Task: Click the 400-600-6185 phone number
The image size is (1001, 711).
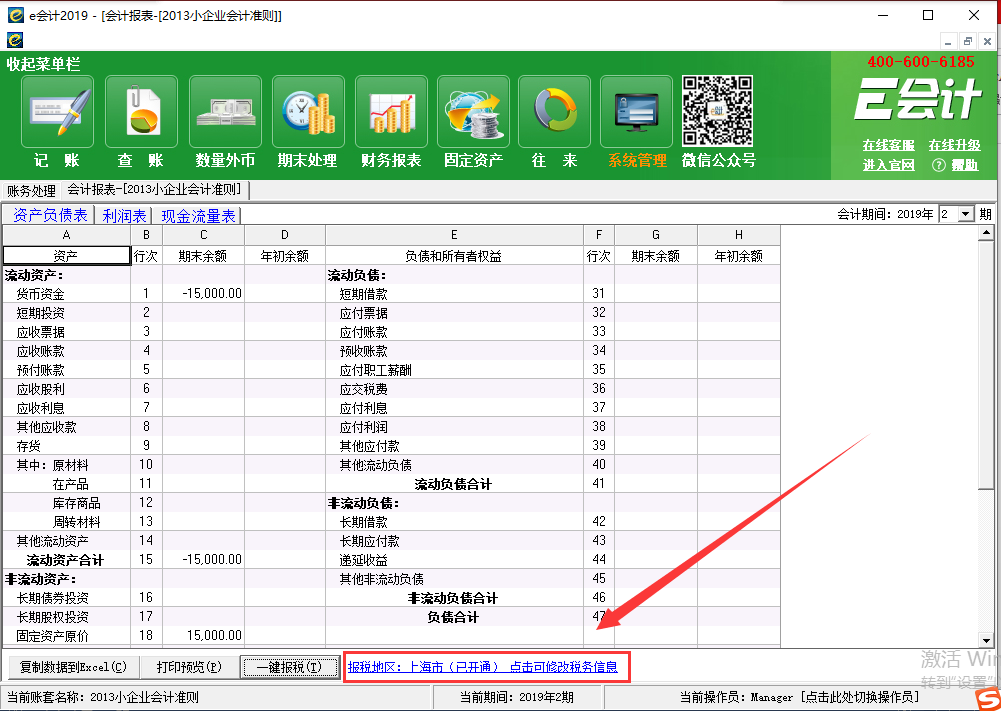Action: (921, 61)
